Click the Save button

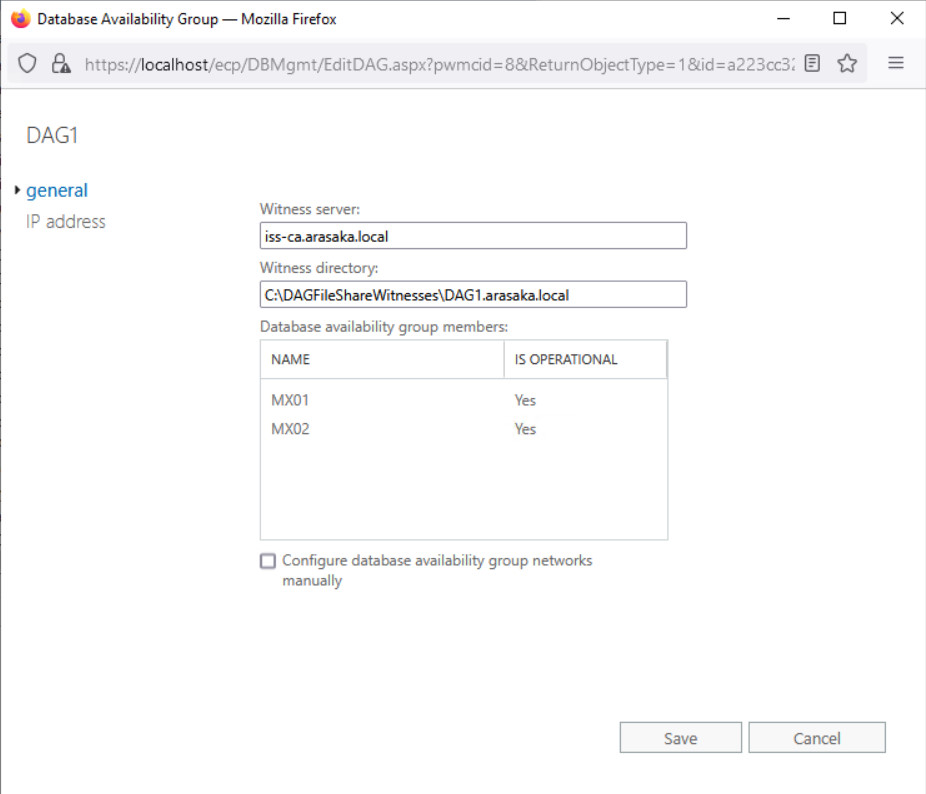pos(680,738)
